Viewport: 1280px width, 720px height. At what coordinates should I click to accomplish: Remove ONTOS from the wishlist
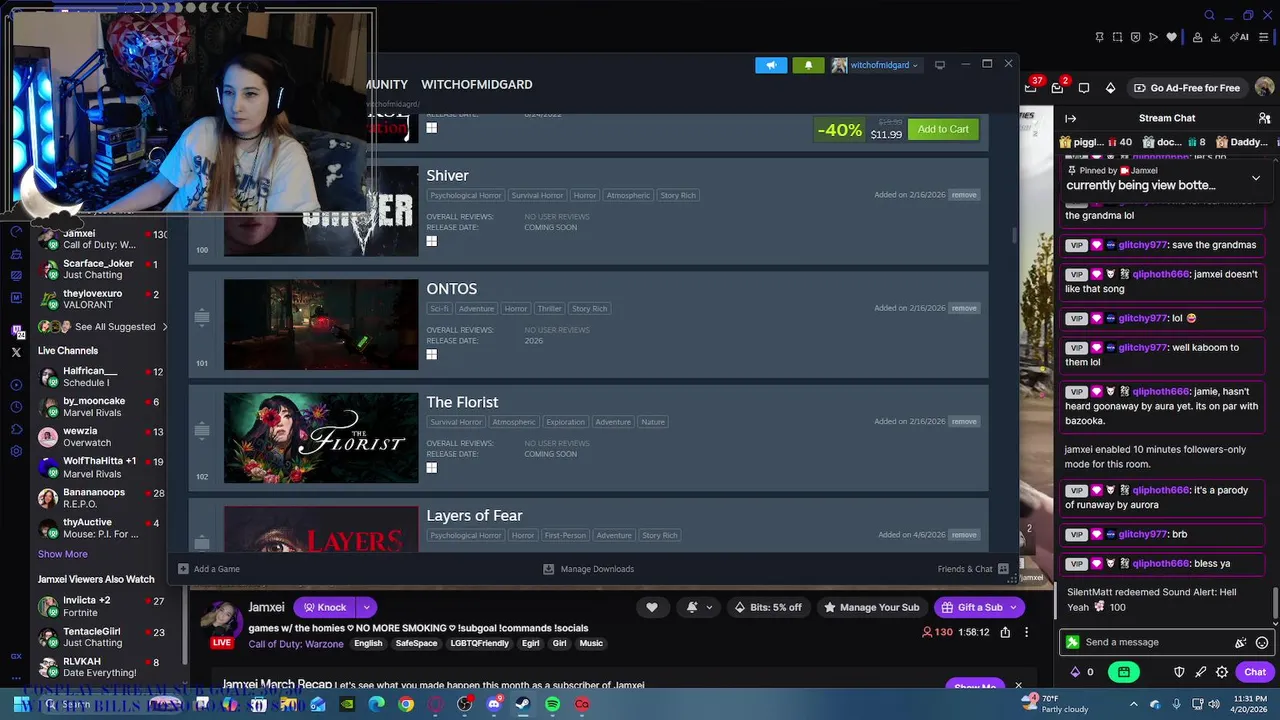[964, 308]
